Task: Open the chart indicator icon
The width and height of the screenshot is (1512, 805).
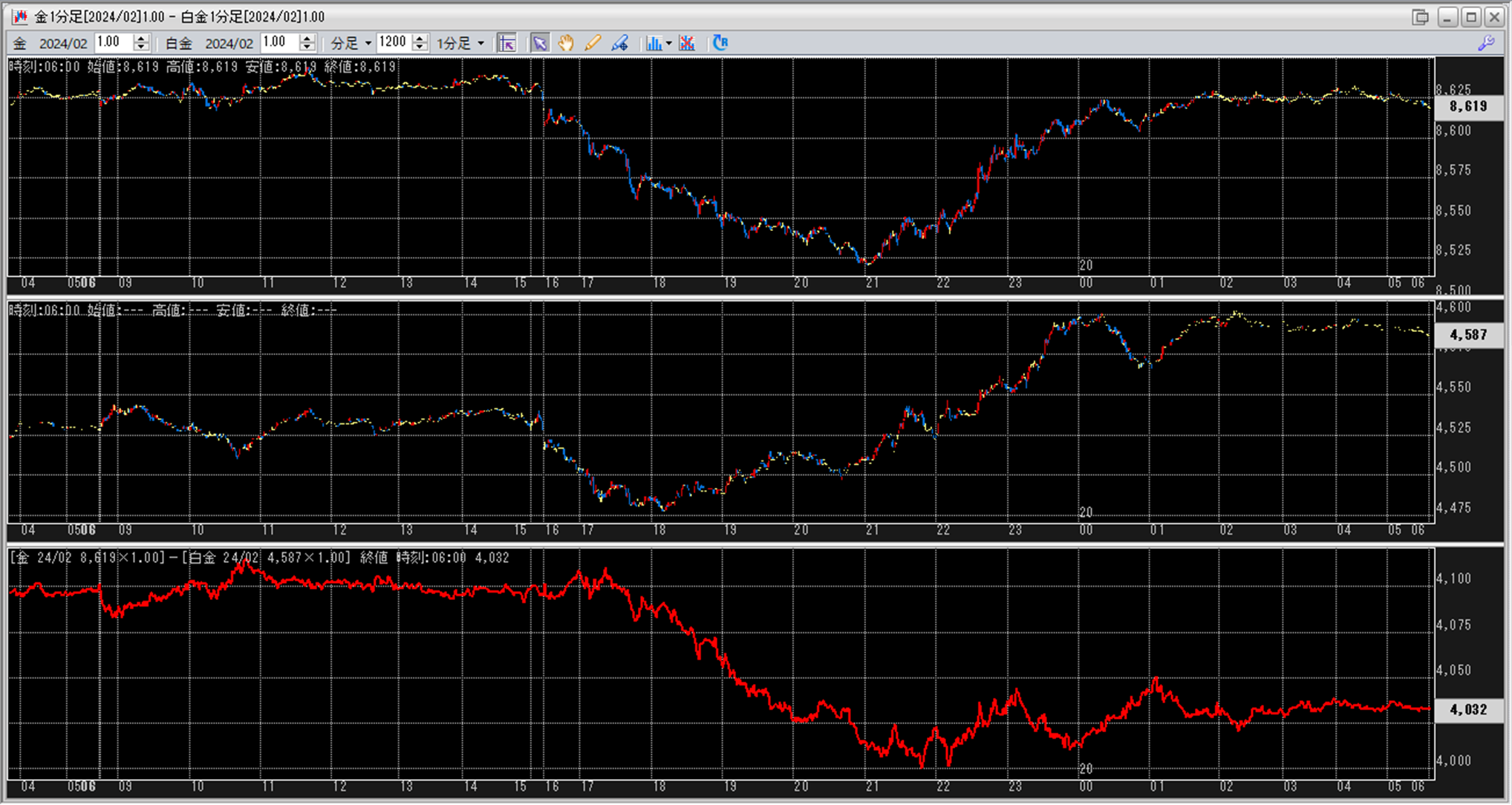Action: click(x=653, y=43)
